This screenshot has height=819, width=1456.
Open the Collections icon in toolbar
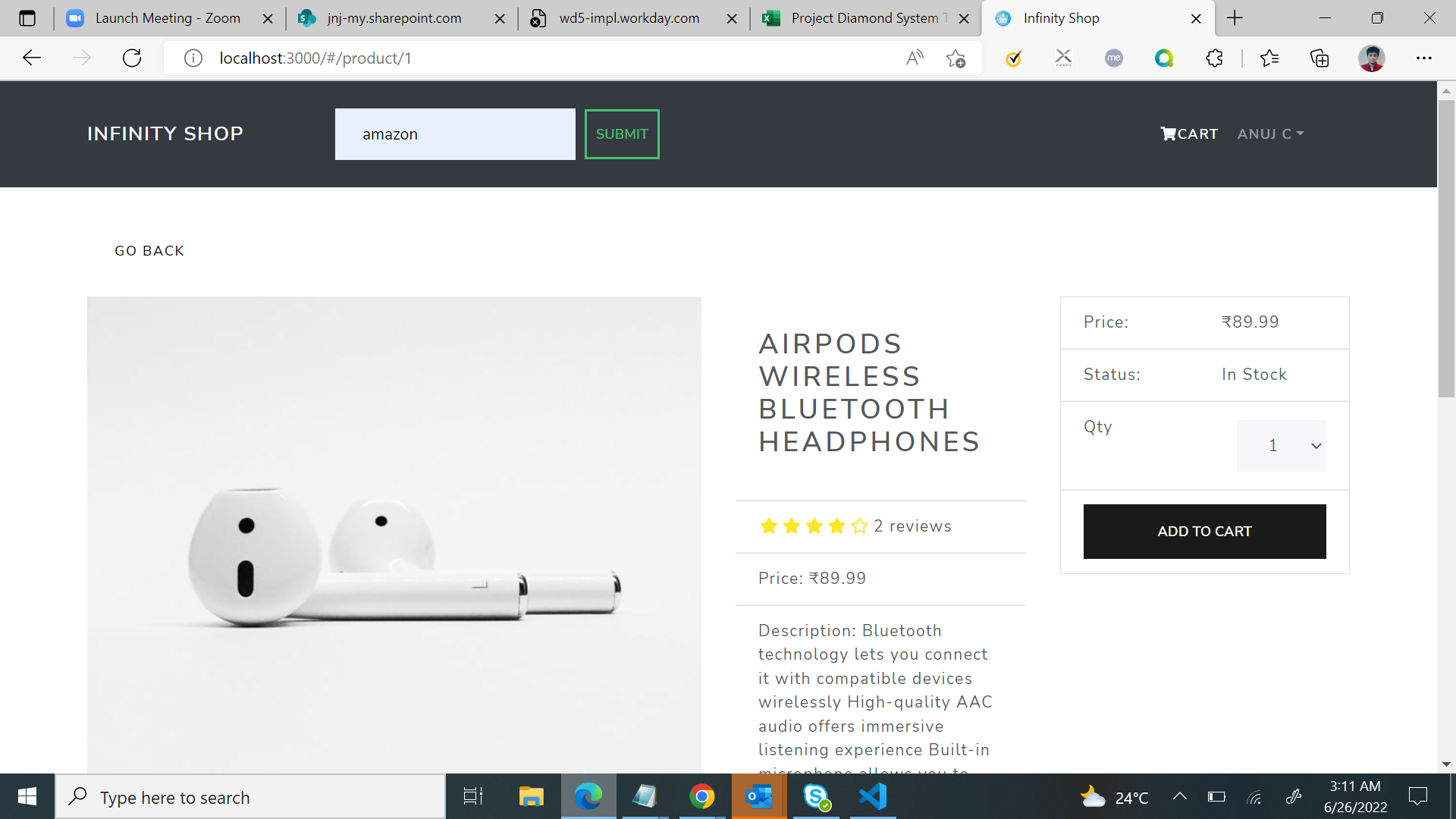(x=1319, y=58)
